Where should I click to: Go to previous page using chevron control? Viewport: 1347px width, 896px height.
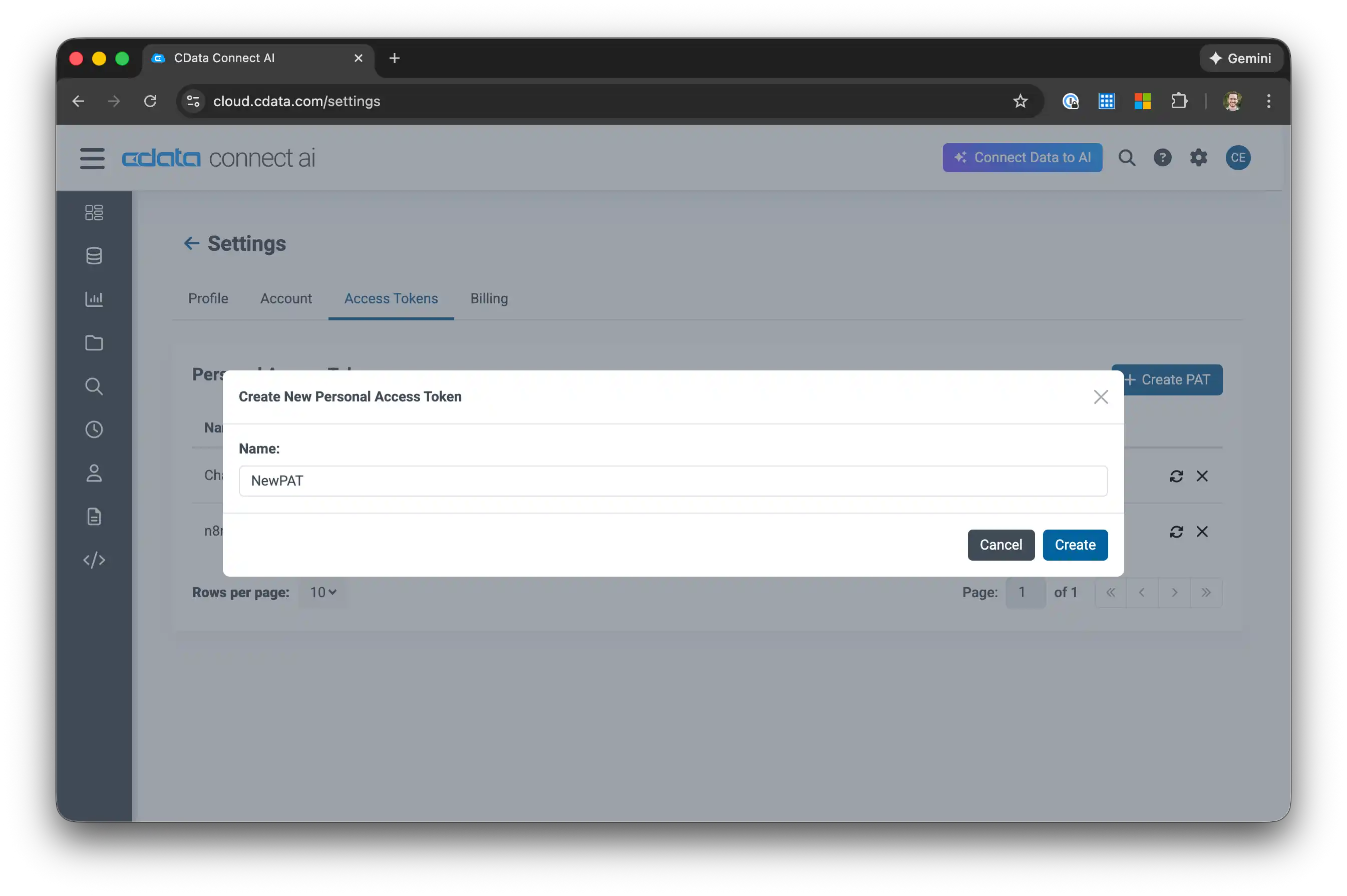[x=1142, y=593]
